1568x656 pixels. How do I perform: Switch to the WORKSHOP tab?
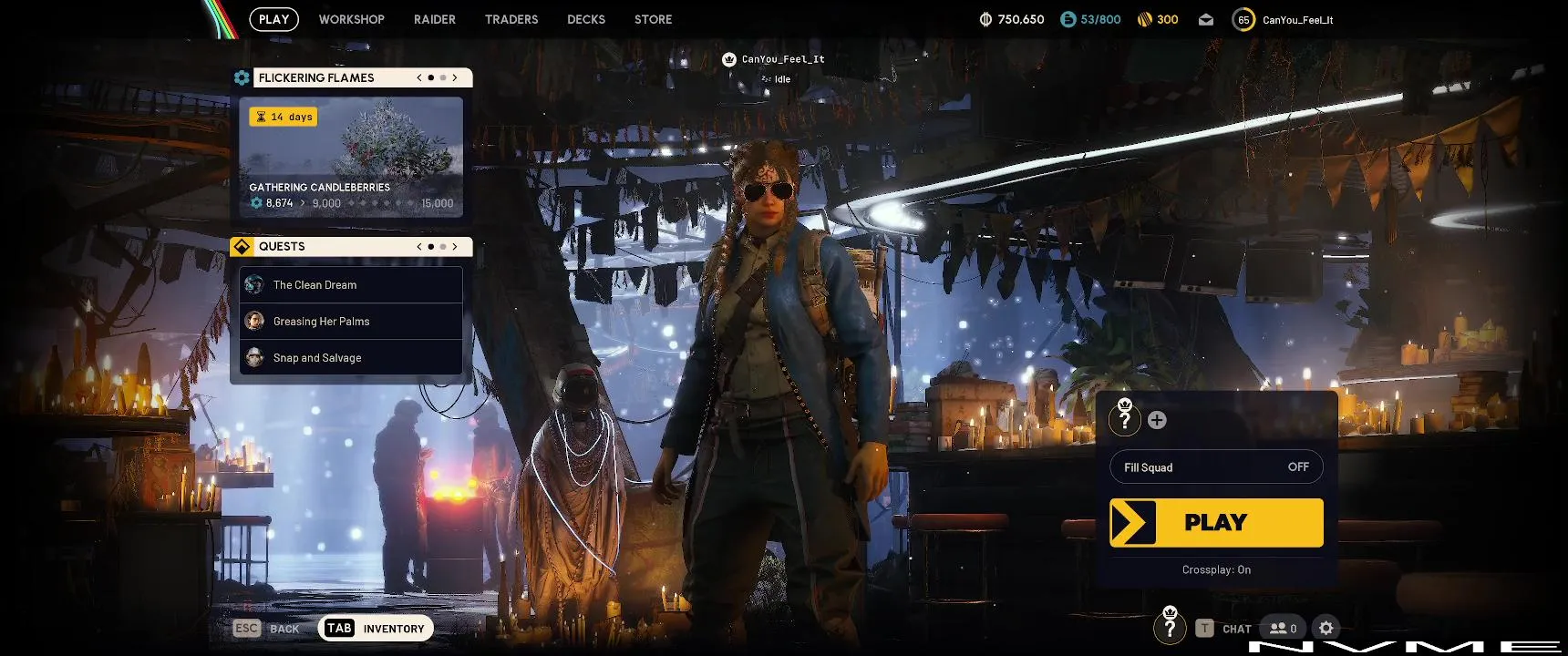[x=351, y=19]
